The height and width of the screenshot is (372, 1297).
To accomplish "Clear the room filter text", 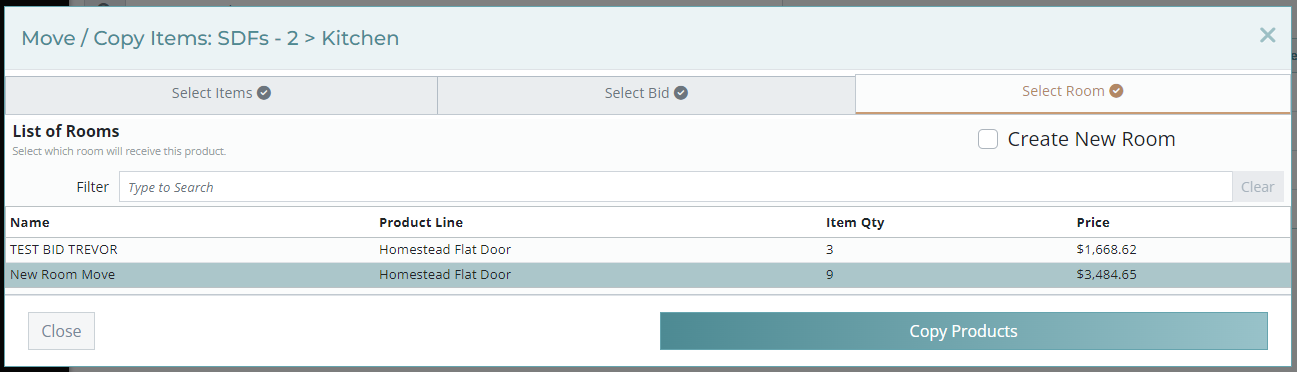I will pyautogui.click(x=1257, y=187).
